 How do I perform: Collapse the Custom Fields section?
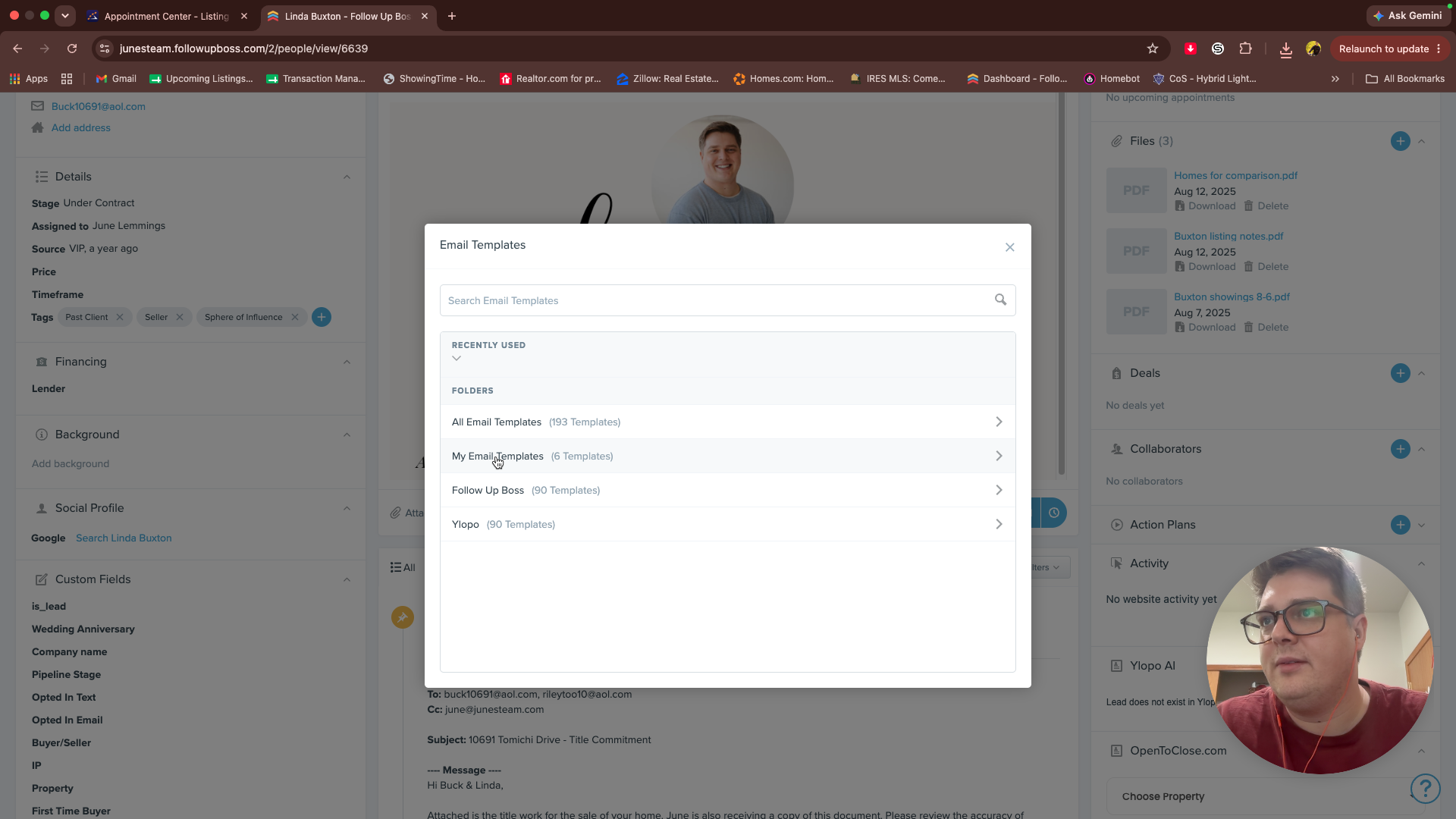click(347, 579)
